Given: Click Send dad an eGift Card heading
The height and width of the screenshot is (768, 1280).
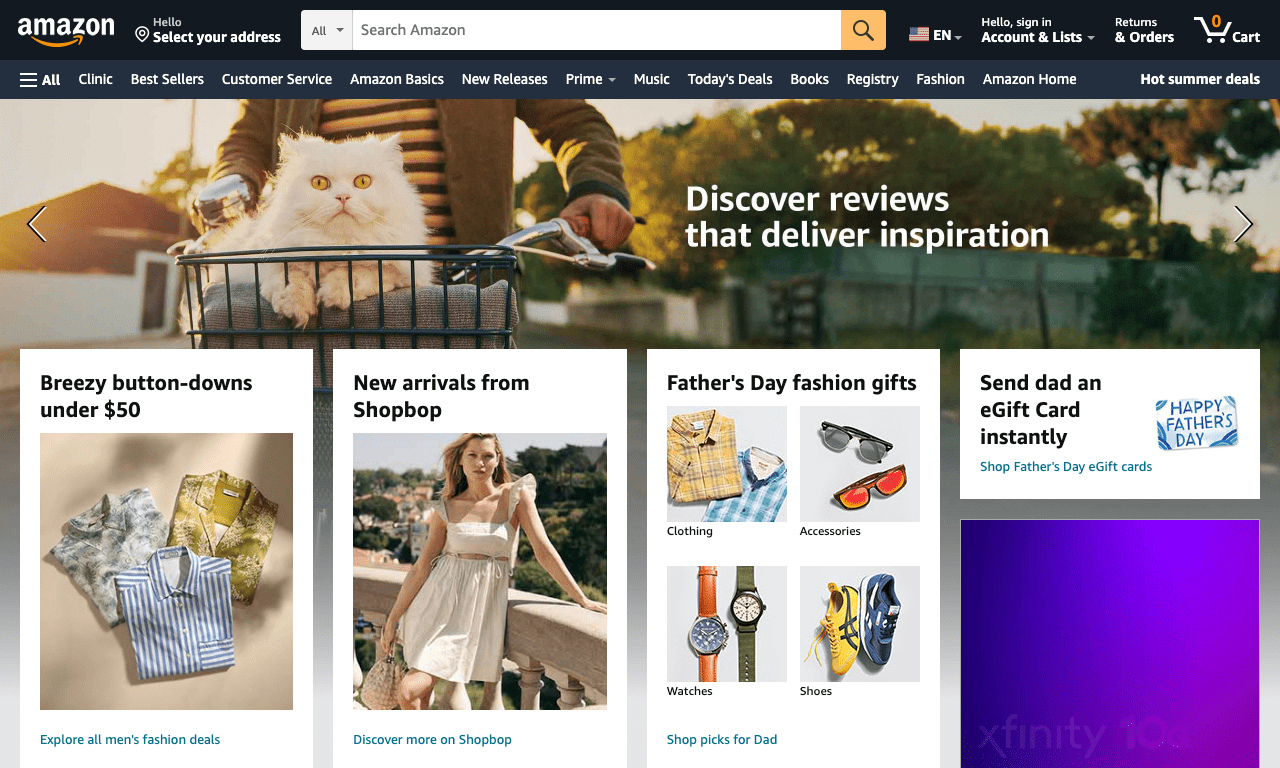Looking at the screenshot, I should [1041, 410].
